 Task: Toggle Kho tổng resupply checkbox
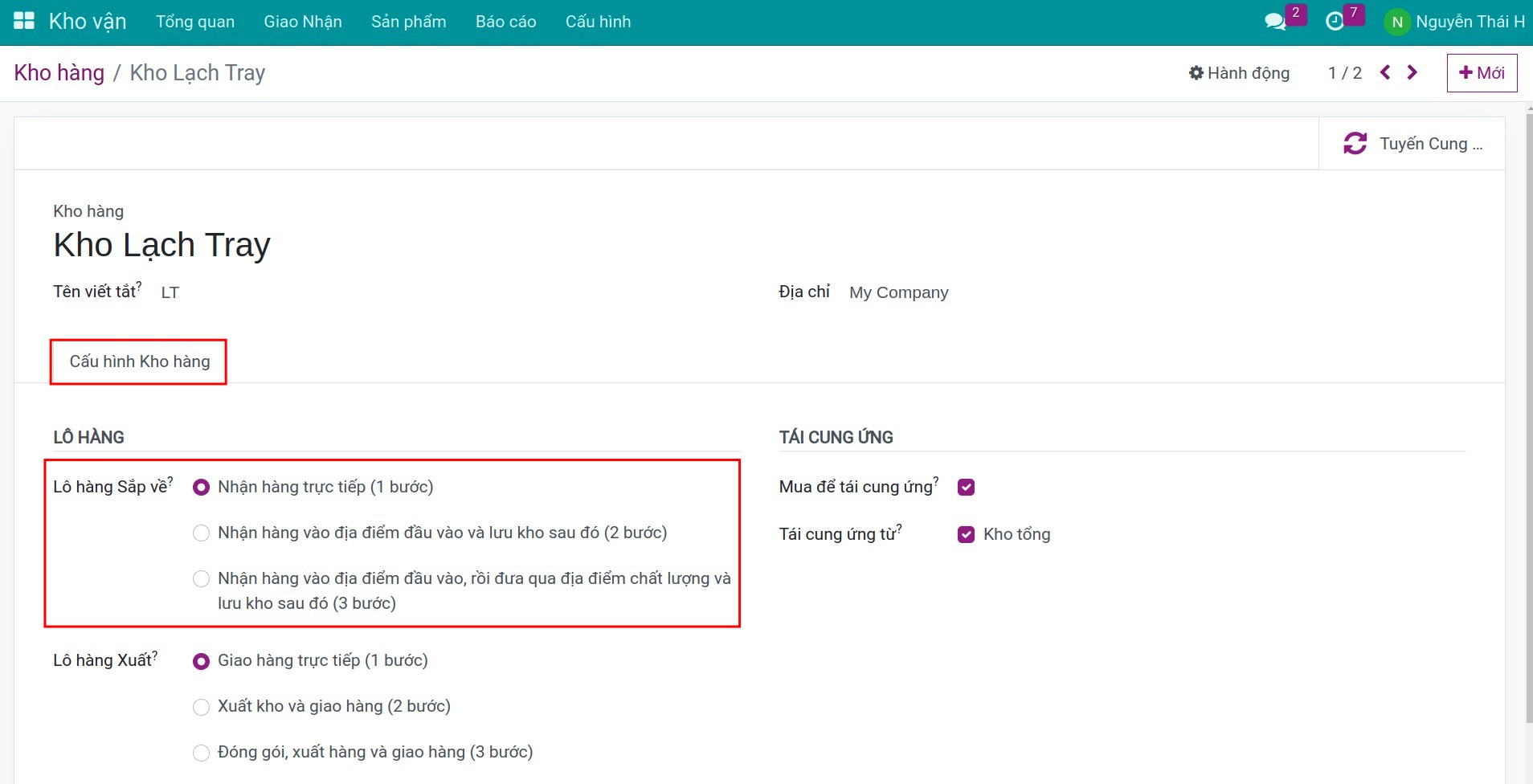[966, 534]
